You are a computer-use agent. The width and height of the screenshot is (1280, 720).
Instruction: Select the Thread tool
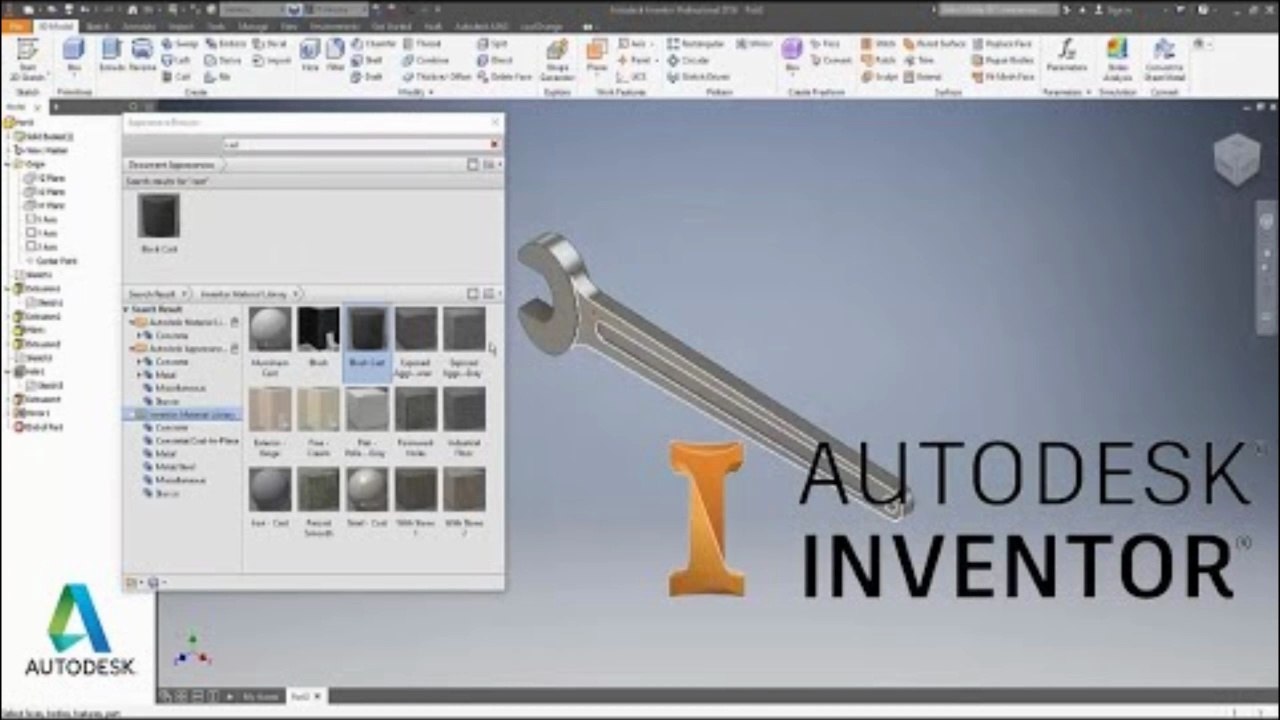[421, 44]
